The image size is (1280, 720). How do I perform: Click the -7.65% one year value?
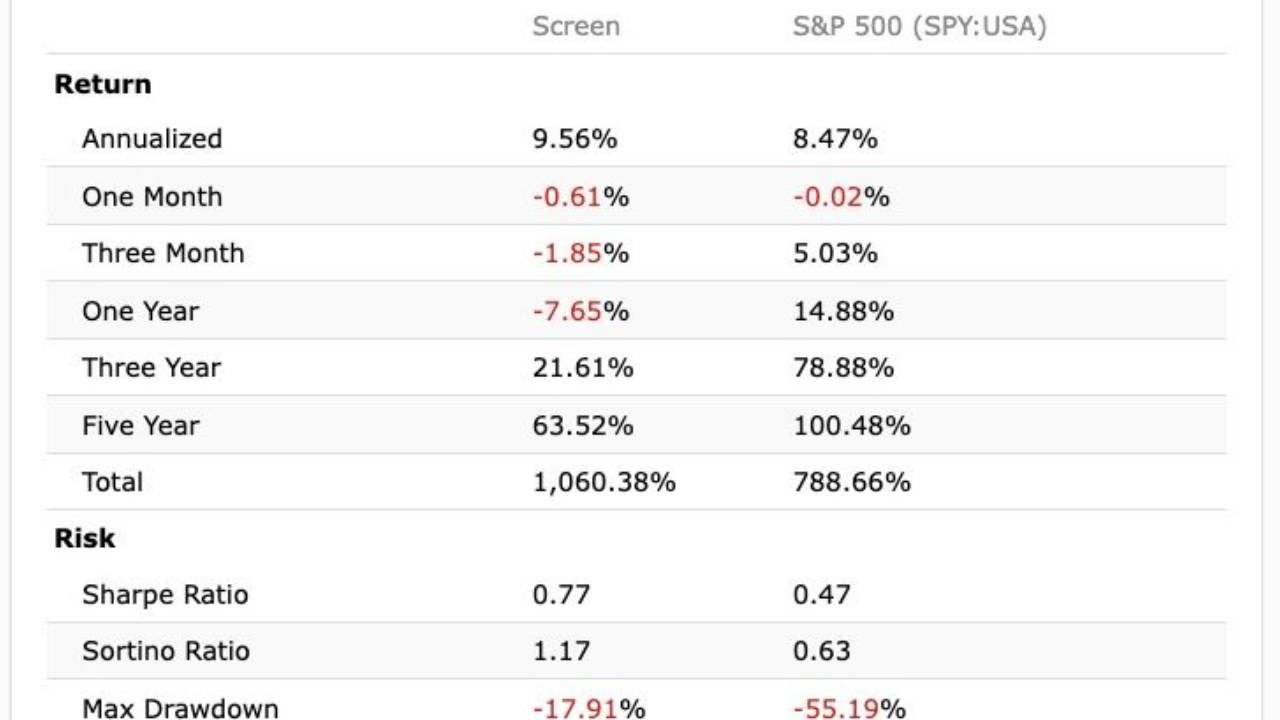[580, 311]
